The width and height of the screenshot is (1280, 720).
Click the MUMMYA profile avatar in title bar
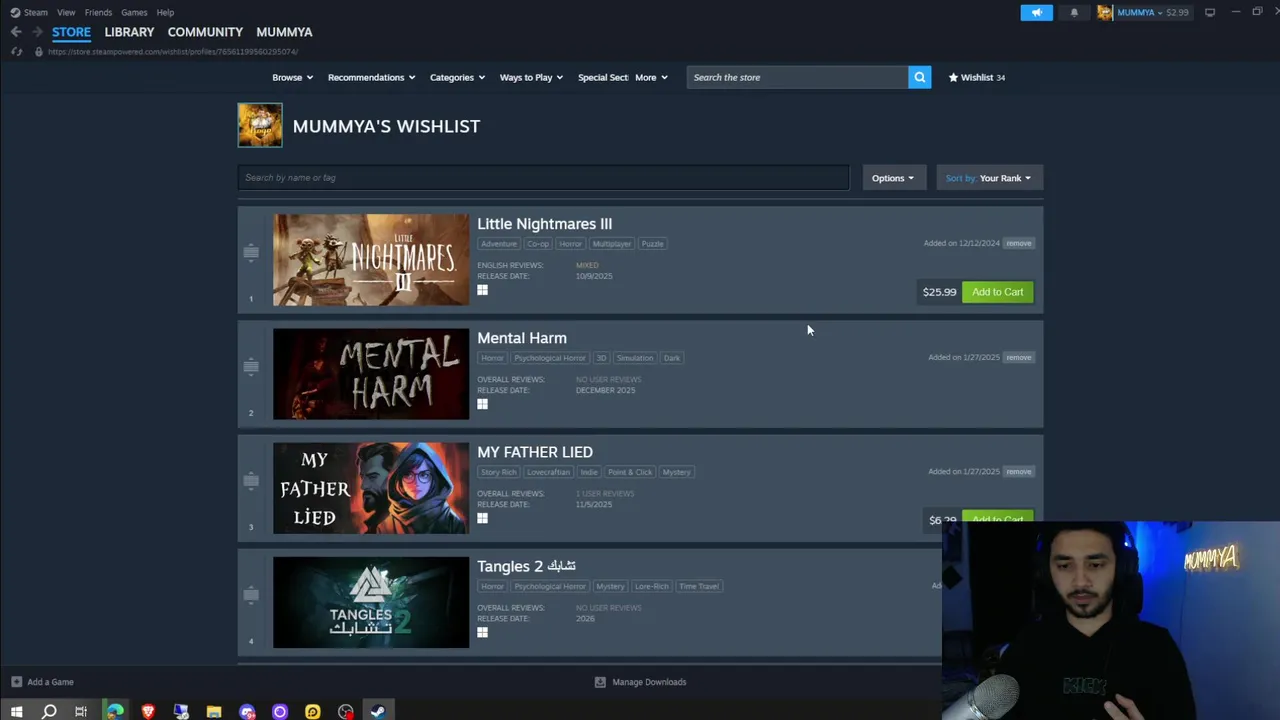[x=1105, y=12]
